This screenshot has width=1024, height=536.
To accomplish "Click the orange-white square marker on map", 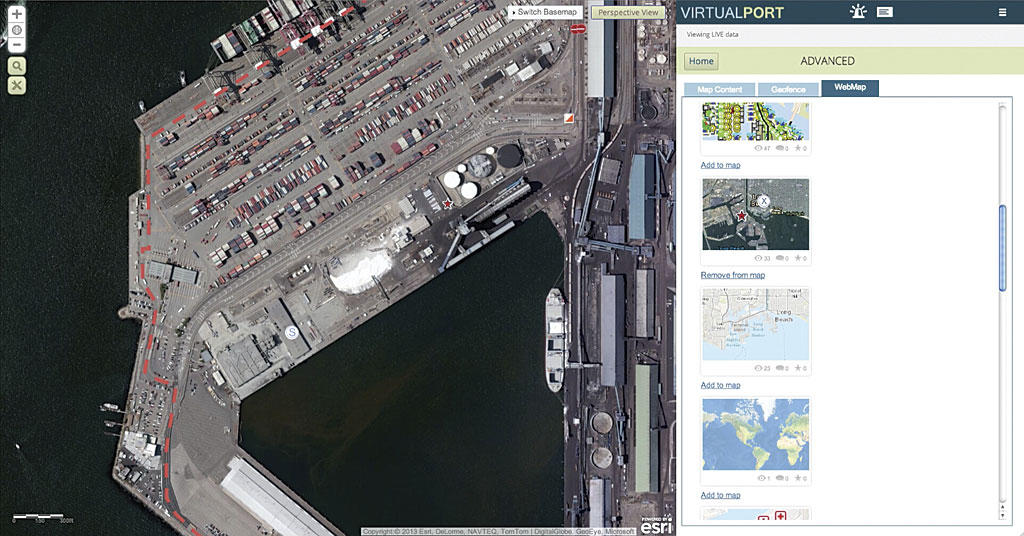I will tap(569, 118).
